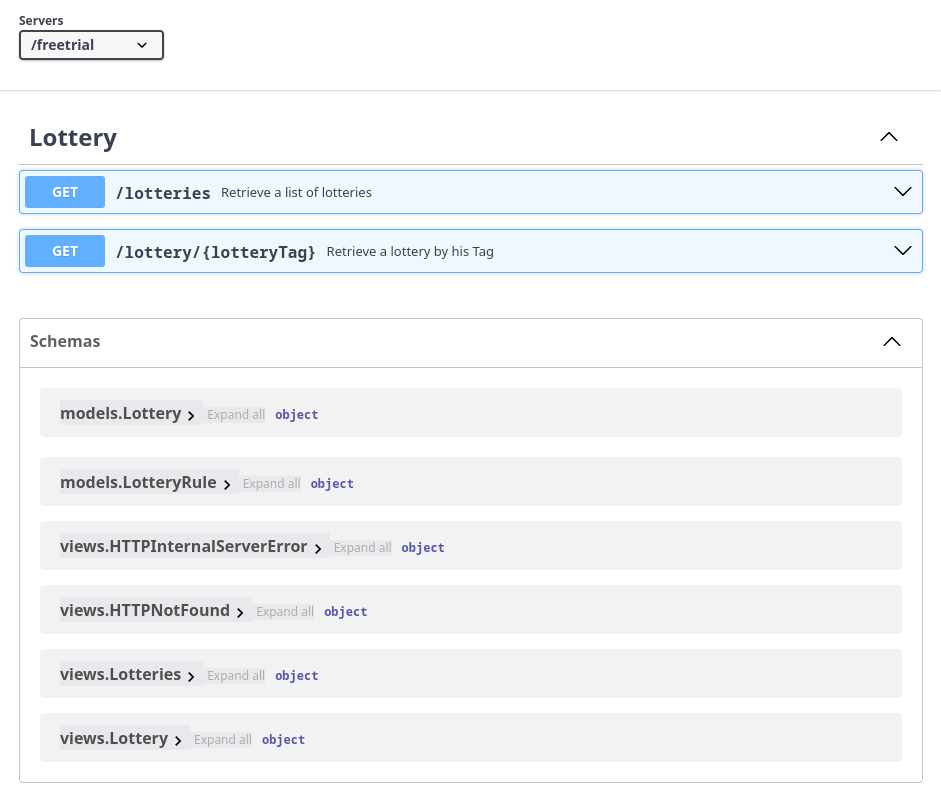Click chevron icon beside views.HTTPNotFound
This screenshot has width=941, height=799.
240,612
